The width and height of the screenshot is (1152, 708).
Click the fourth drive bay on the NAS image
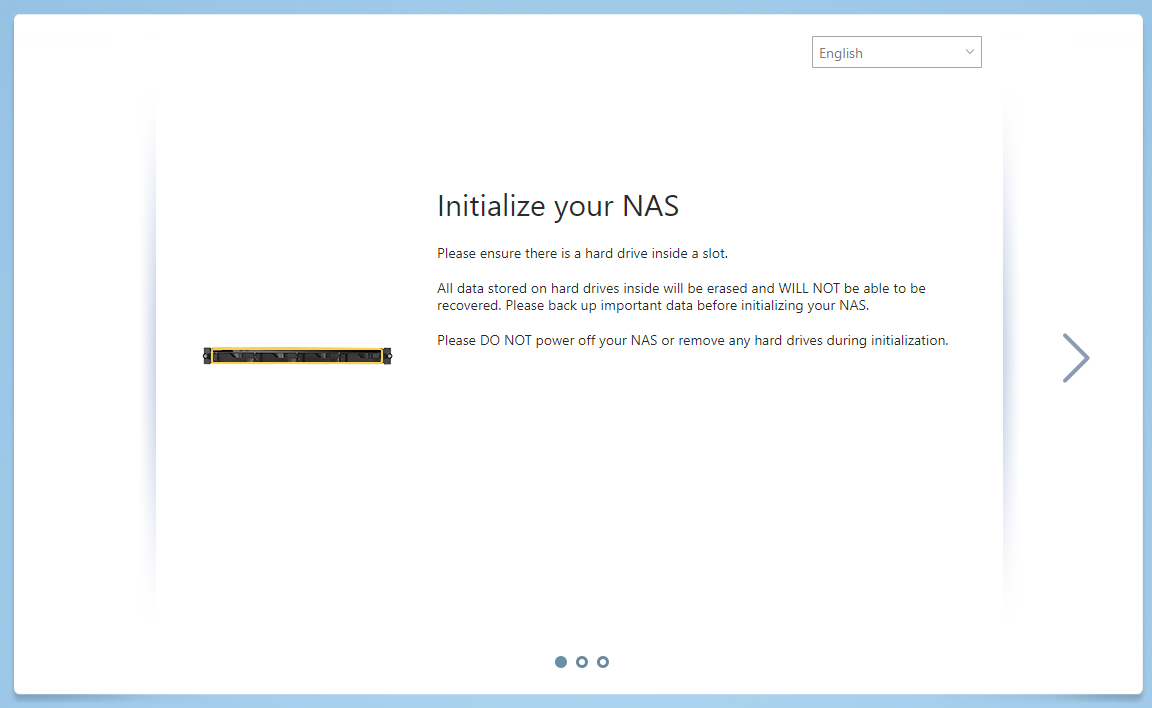[360, 356]
